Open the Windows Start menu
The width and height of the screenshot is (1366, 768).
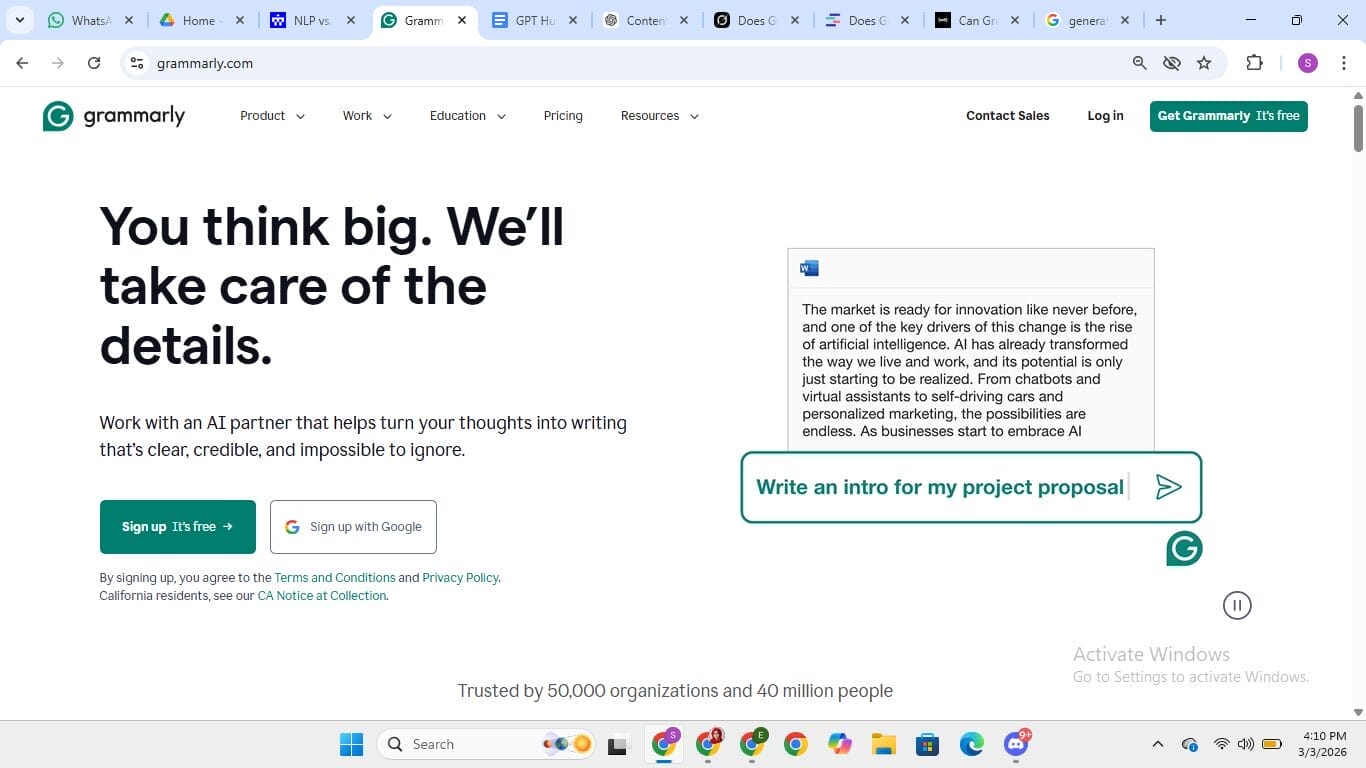352,744
